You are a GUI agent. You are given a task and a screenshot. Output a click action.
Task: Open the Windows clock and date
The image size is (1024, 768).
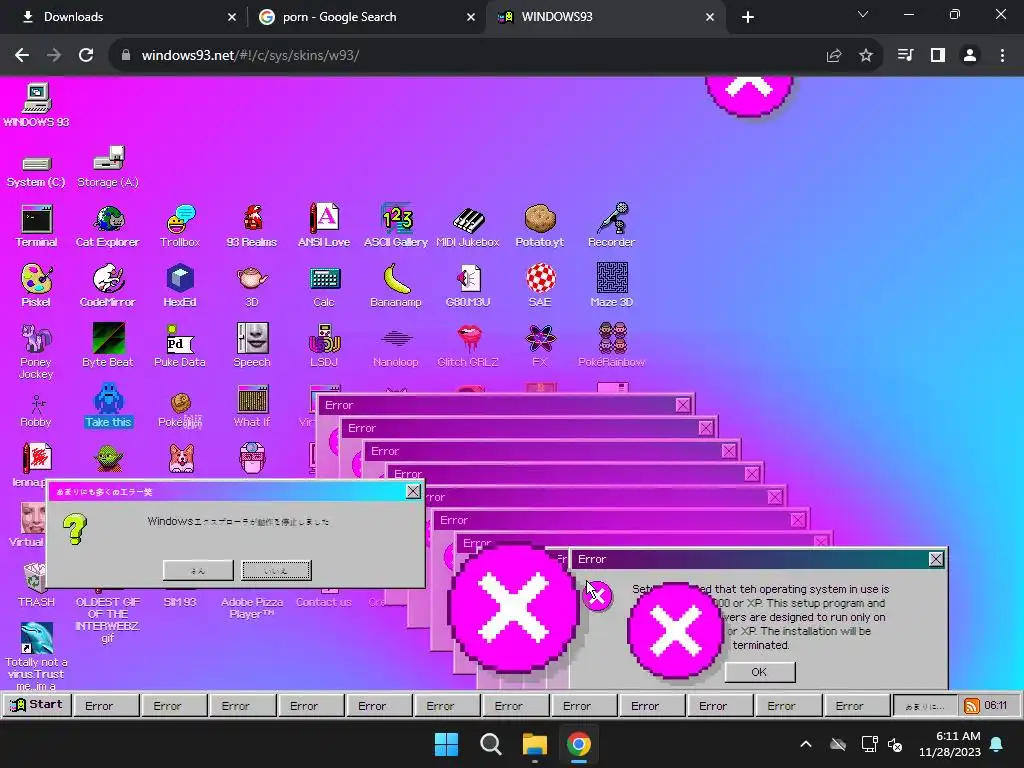950,744
